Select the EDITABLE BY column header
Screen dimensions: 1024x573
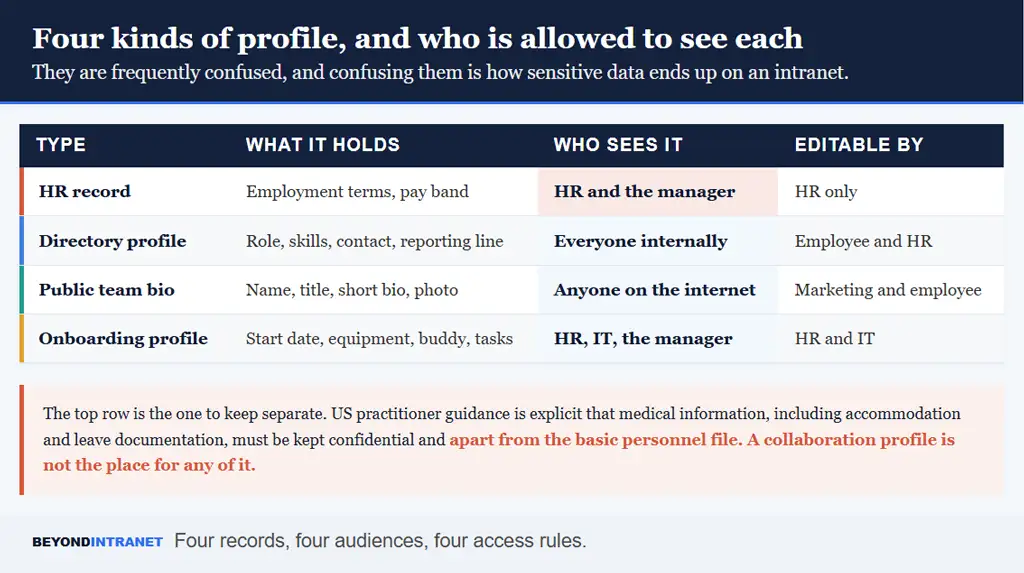click(x=859, y=144)
